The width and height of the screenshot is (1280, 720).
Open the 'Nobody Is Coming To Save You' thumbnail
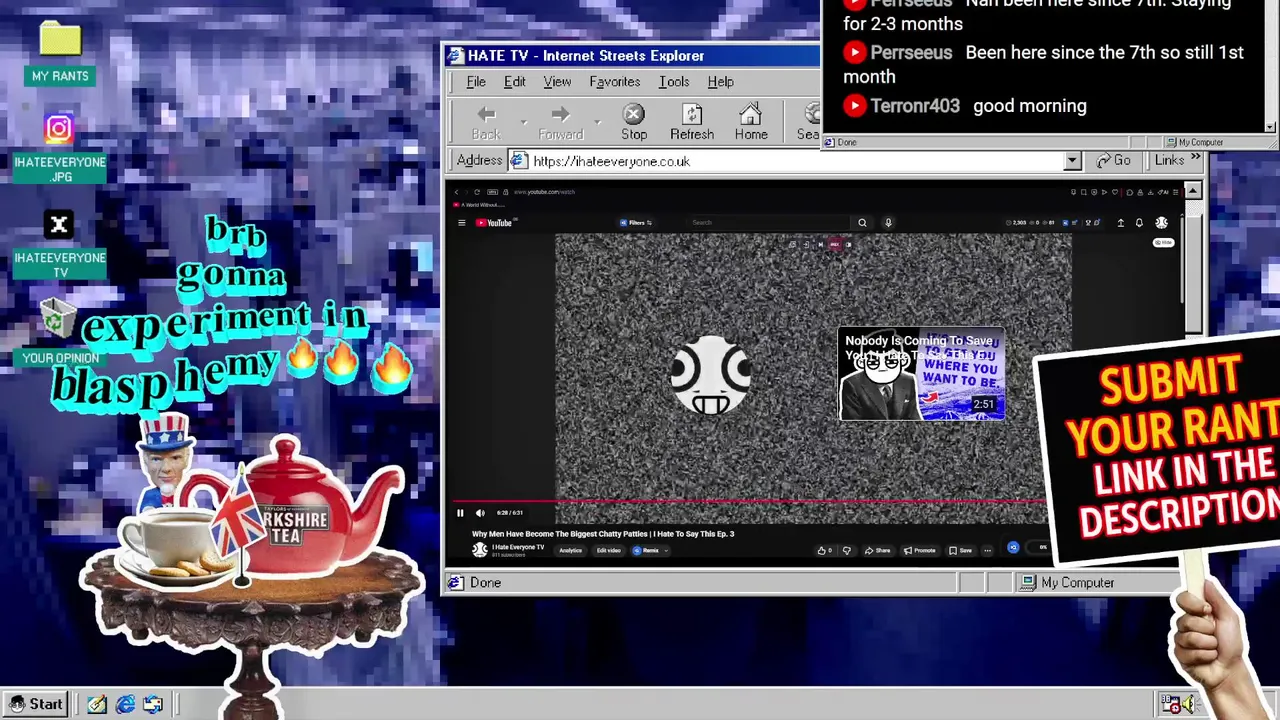(922, 374)
